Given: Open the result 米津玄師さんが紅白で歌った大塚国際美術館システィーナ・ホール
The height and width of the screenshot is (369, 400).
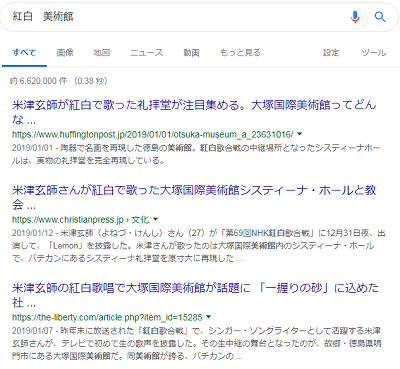Looking at the screenshot, I should (x=194, y=197).
